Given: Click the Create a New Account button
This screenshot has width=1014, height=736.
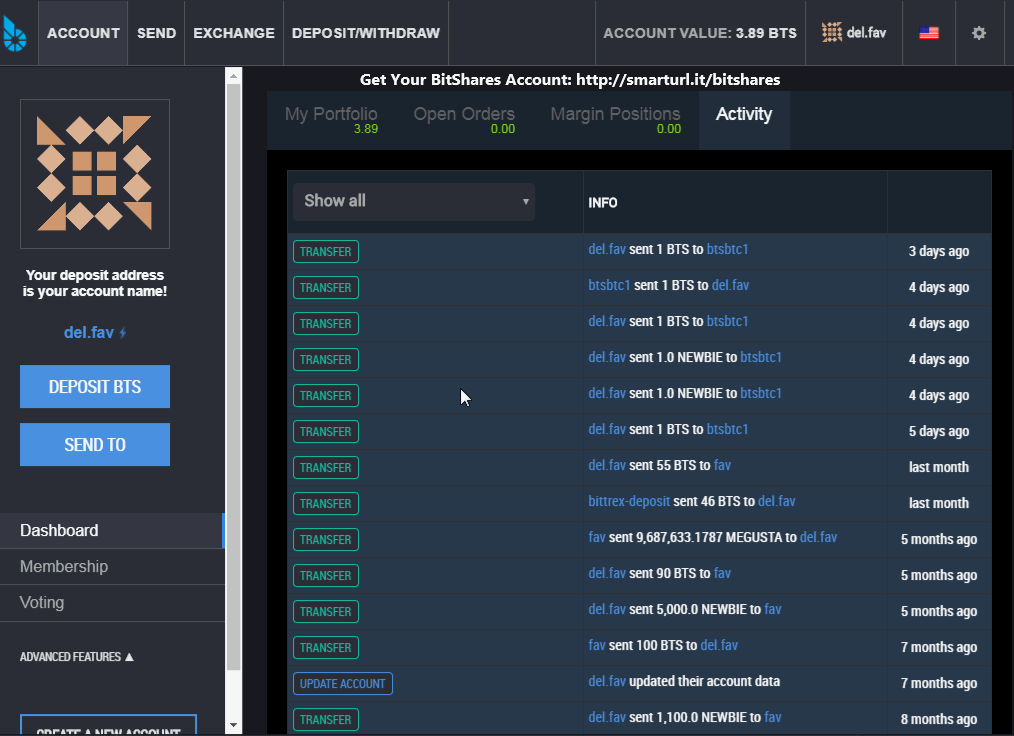Looking at the screenshot, I should point(108,725).
